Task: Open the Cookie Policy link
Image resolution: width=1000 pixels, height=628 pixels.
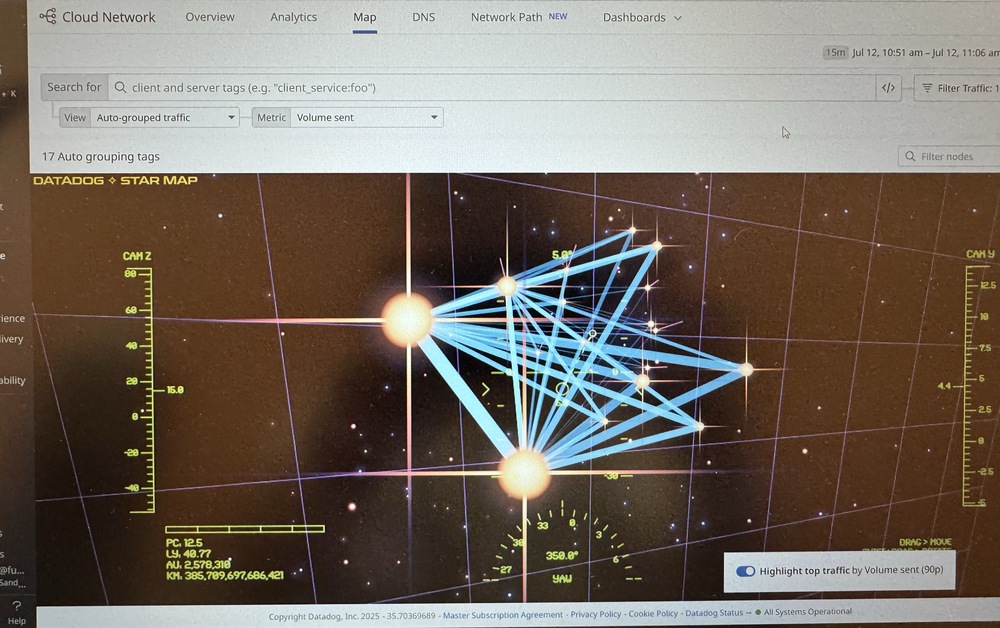Action: (x=653, y=614)
